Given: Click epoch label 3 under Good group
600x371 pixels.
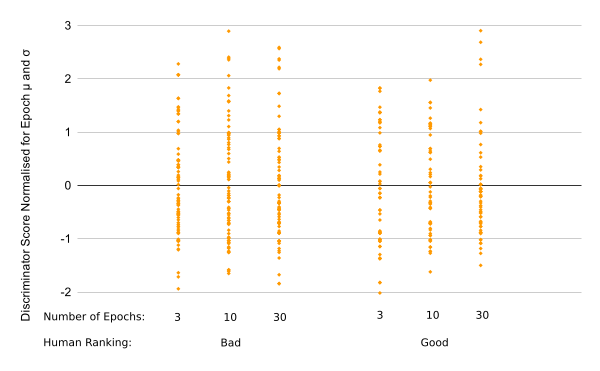Looking at the screenshot, I should [x=380, y=315].
